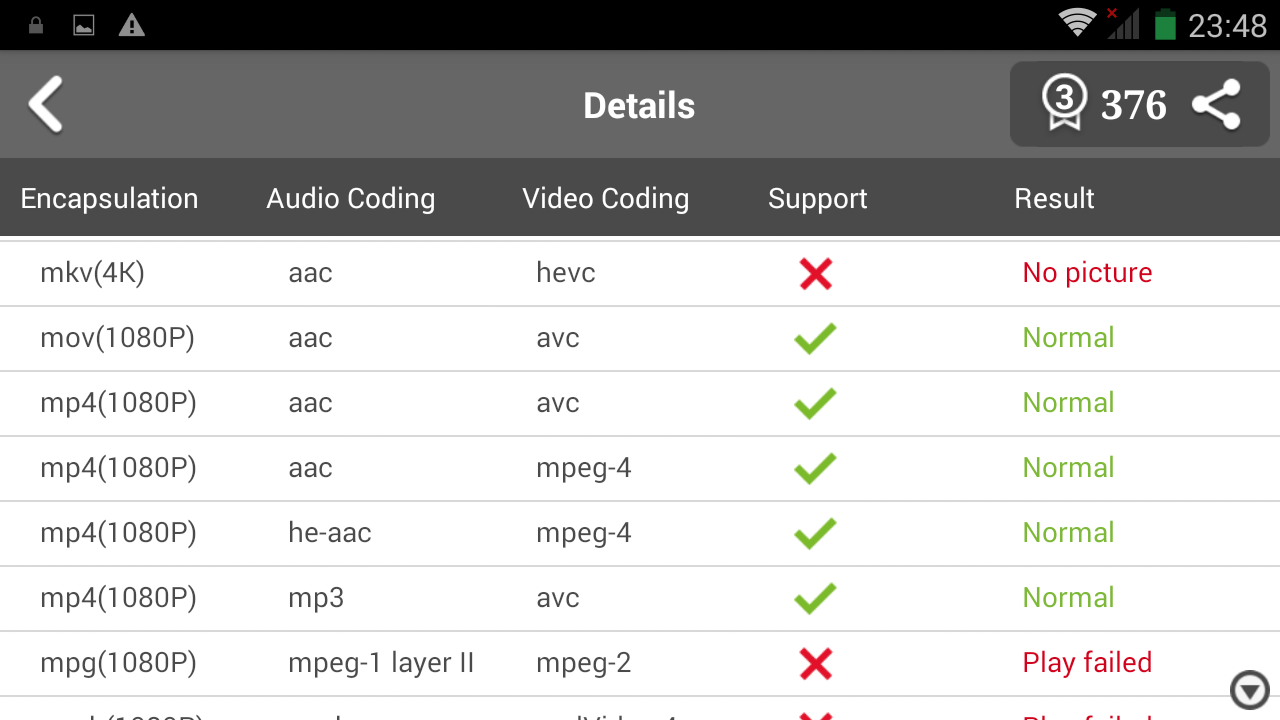Select the Result column header
Viewport: 1280px width, 720px height.
pyautogui.click(x=1054, y=199)
